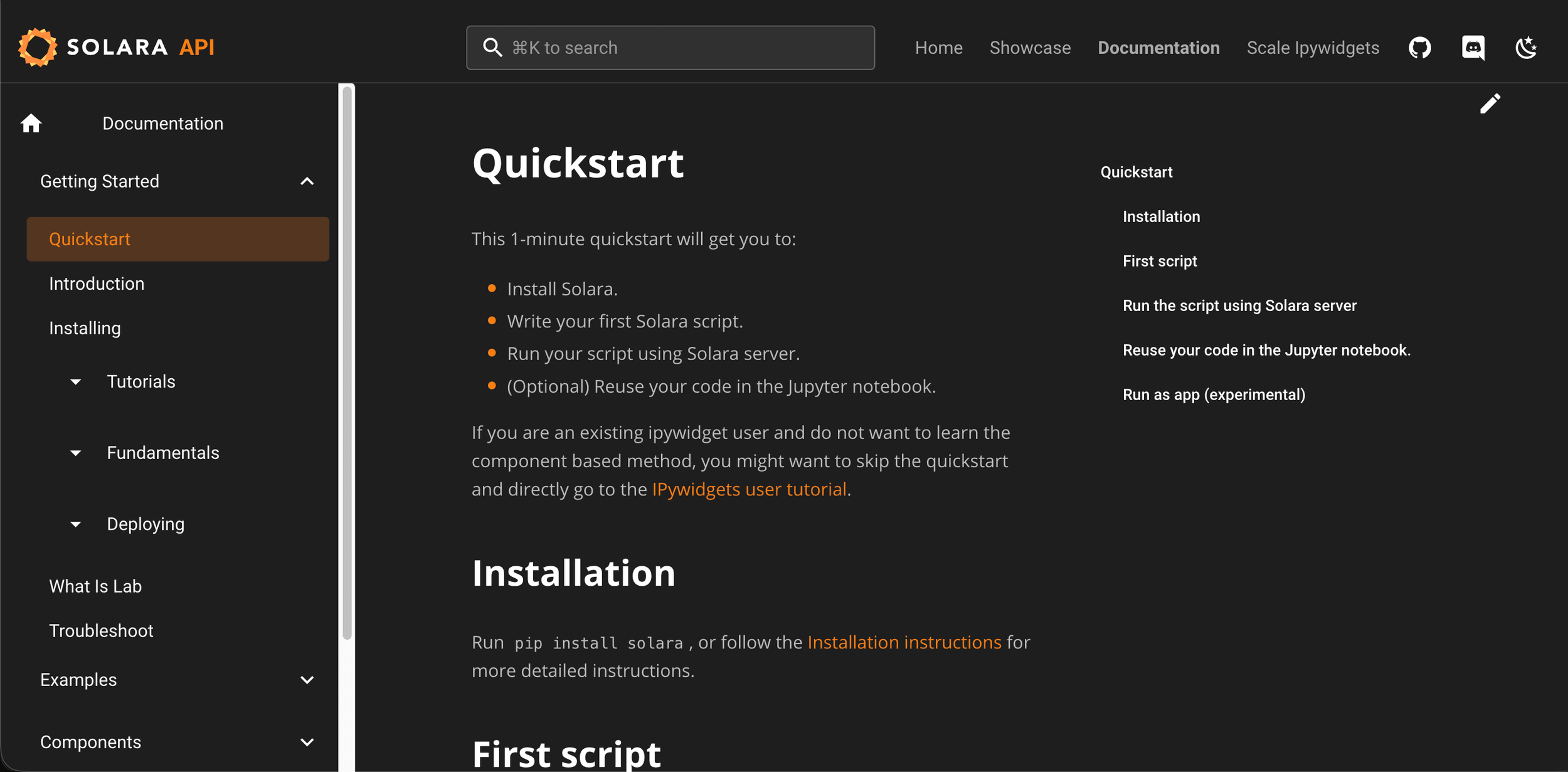Open the GitHub repository icon
Image resolution: width=1568 pixels, height=772 pixels.
(x=1420, y=48)
